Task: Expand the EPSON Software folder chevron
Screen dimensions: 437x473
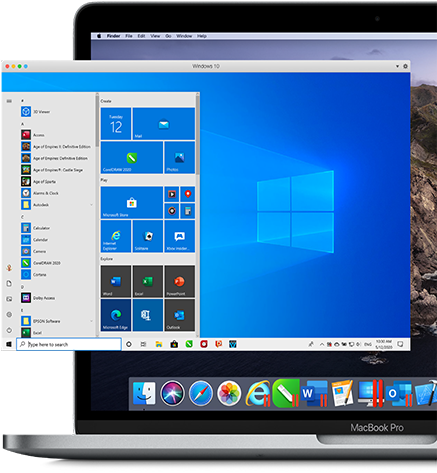Action: [91, 321]
